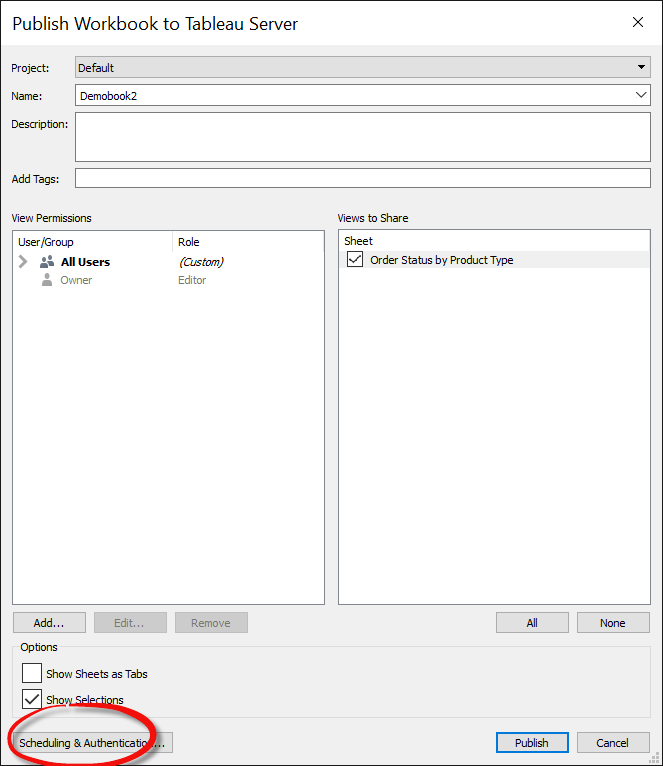Uncheck Order Status by Product Type sheet

(x=355, y=259)
